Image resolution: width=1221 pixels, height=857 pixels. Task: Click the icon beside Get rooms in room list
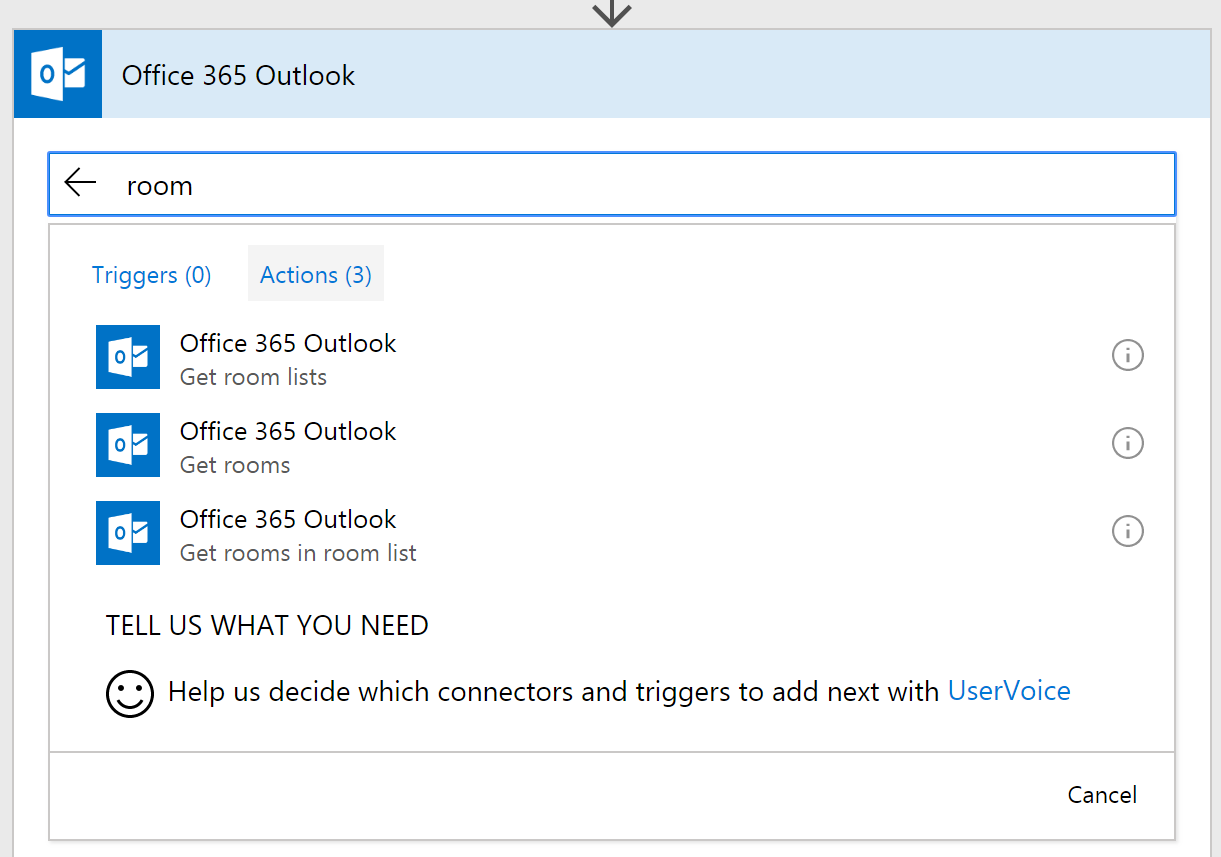[x=128, y=533]
